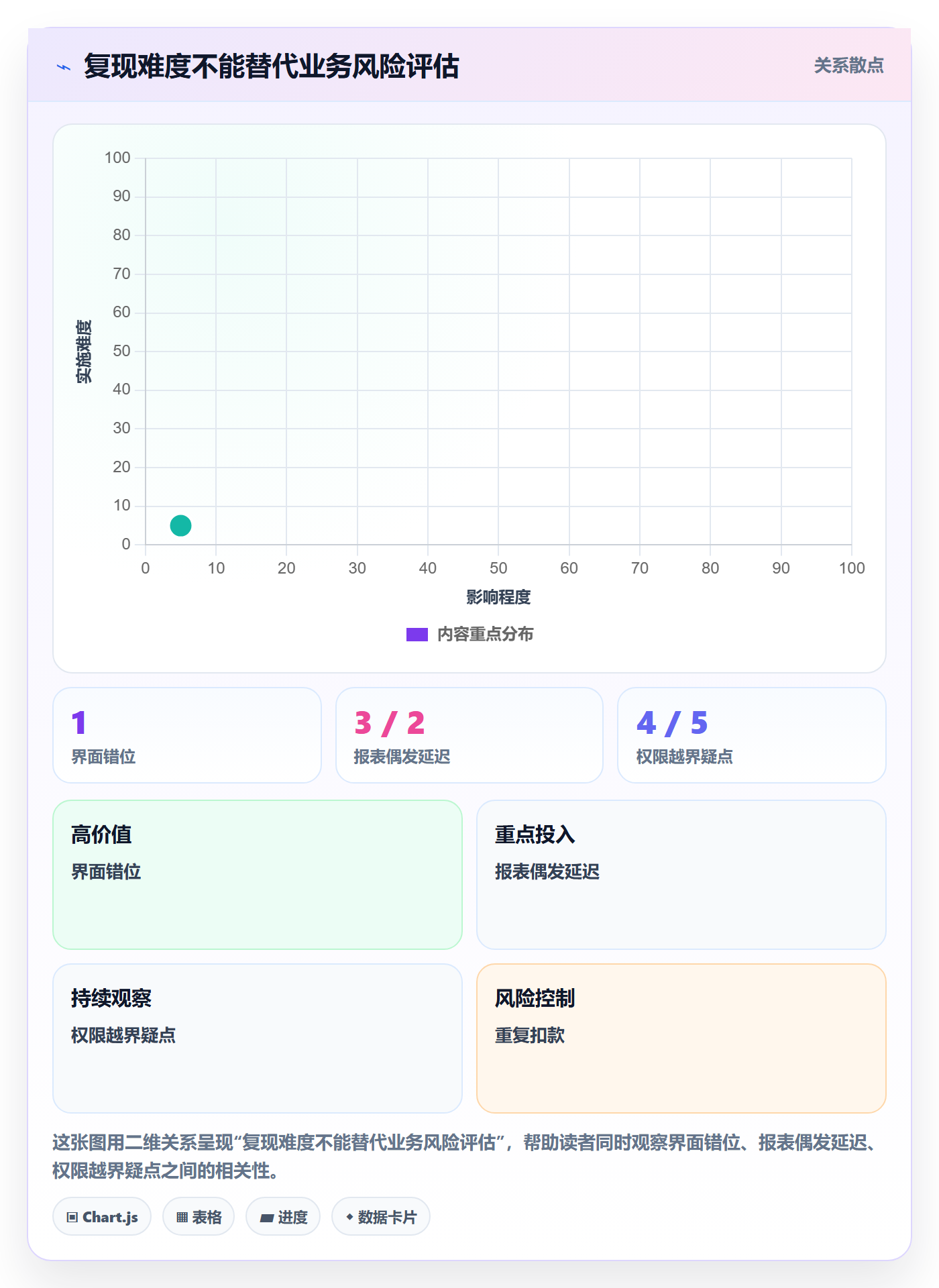Toggle the purple legend swatch for 内容重点分布
The width and height of the screenshot is (939, 1288).
417,635
